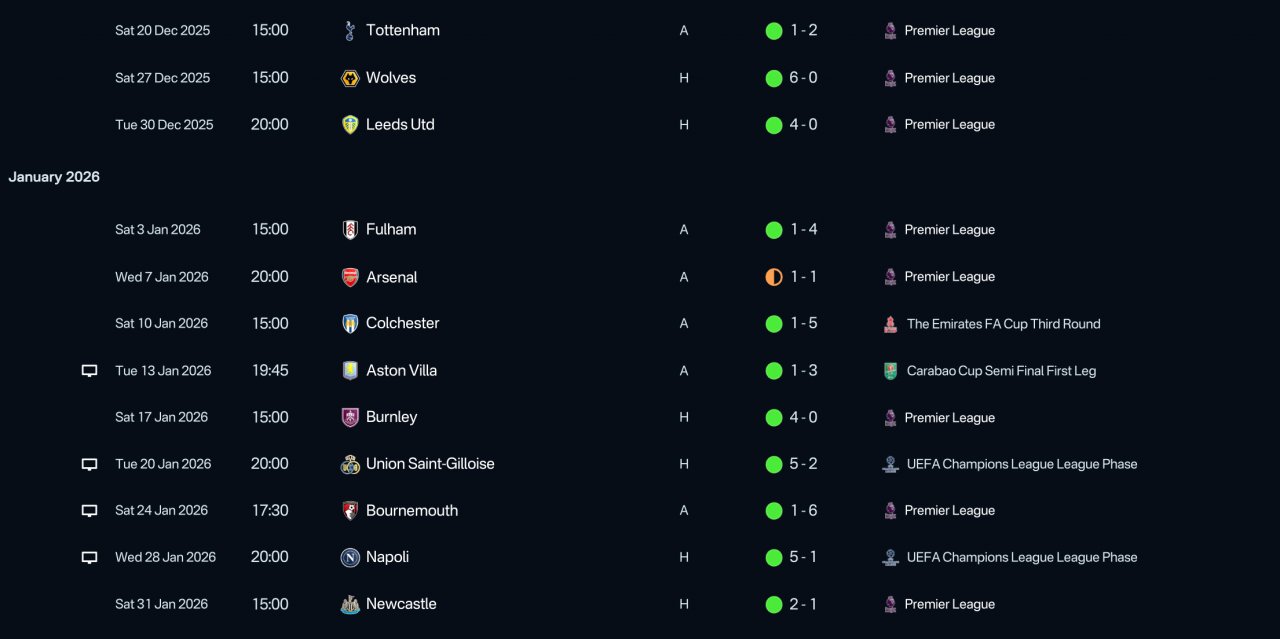Click the Sat 10 Jan 2026 date
The width and height of the screenshot is (1280, 639).
161,324
